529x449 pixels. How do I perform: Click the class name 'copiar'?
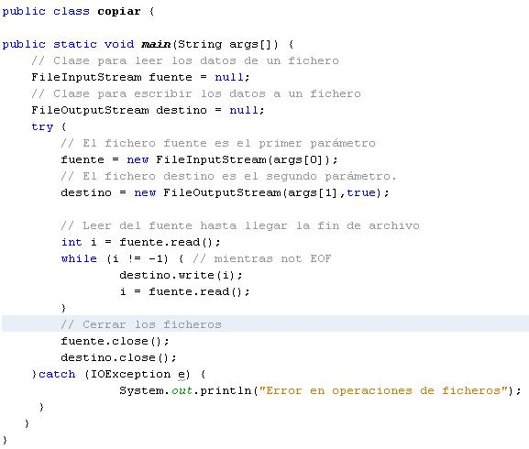point(119,12)
